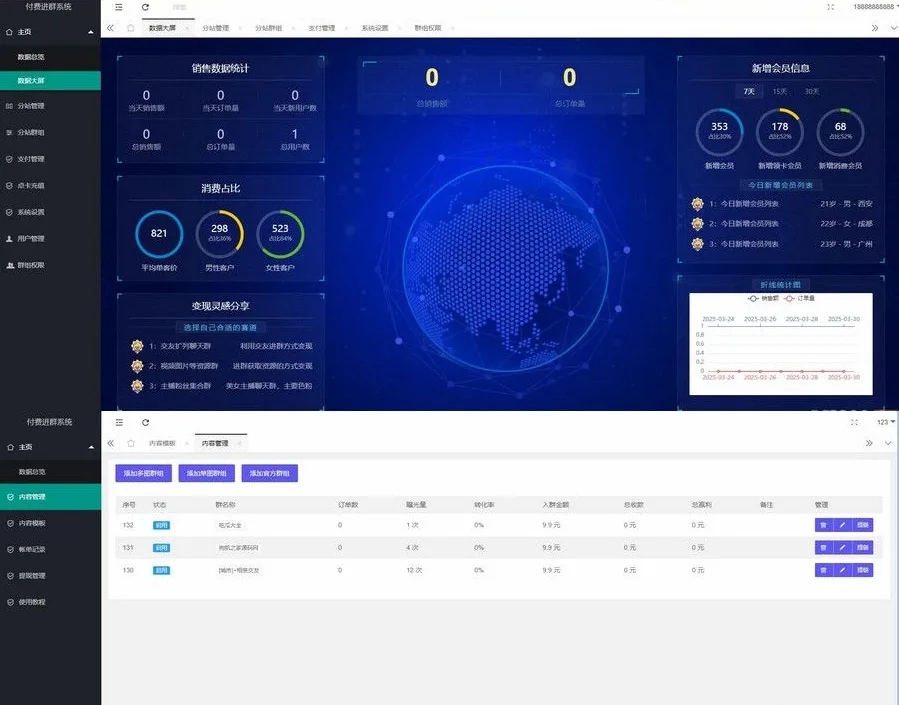The width and height of the screenshot is (899, 705).
Task: Collapse the 主页 menu in upper sidebar
Action: (x=91, y=32)
